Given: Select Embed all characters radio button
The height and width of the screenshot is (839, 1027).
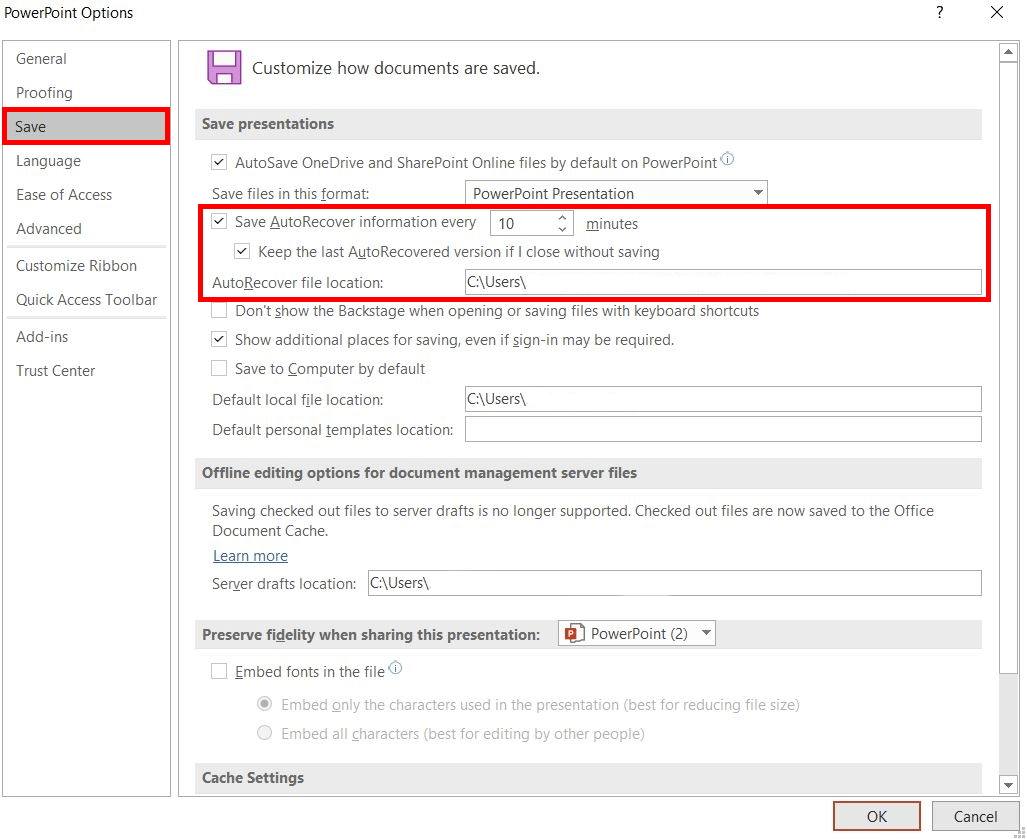Looking at the screenshot, I should [265, 733].
